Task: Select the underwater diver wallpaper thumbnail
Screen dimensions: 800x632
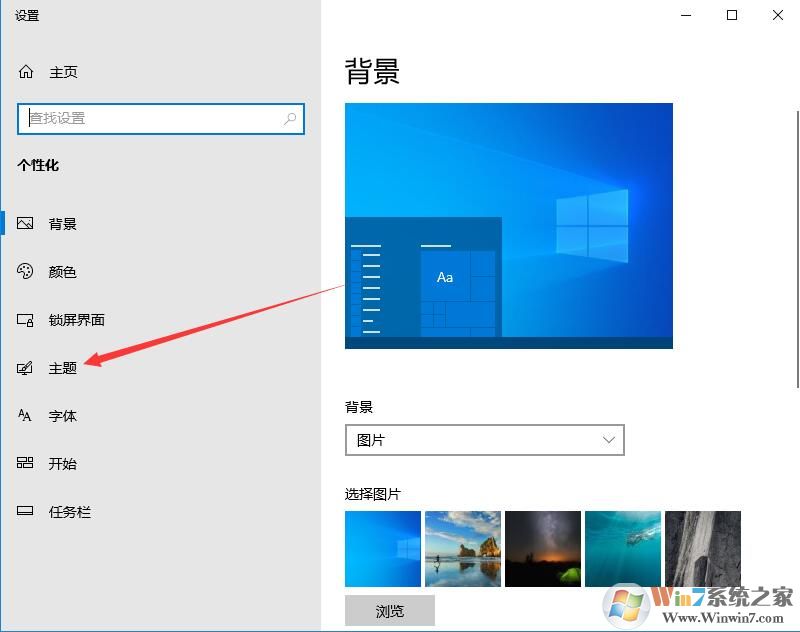Action: (x=623, y=548)
